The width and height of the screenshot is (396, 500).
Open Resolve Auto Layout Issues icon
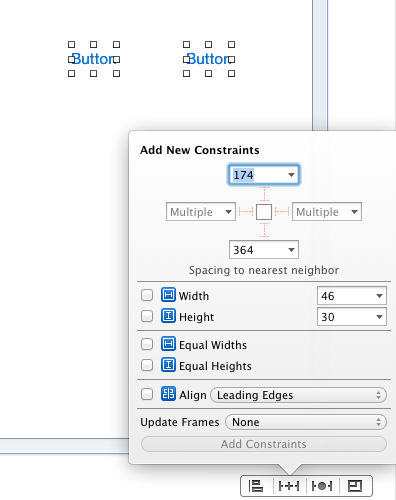[322, 486]
